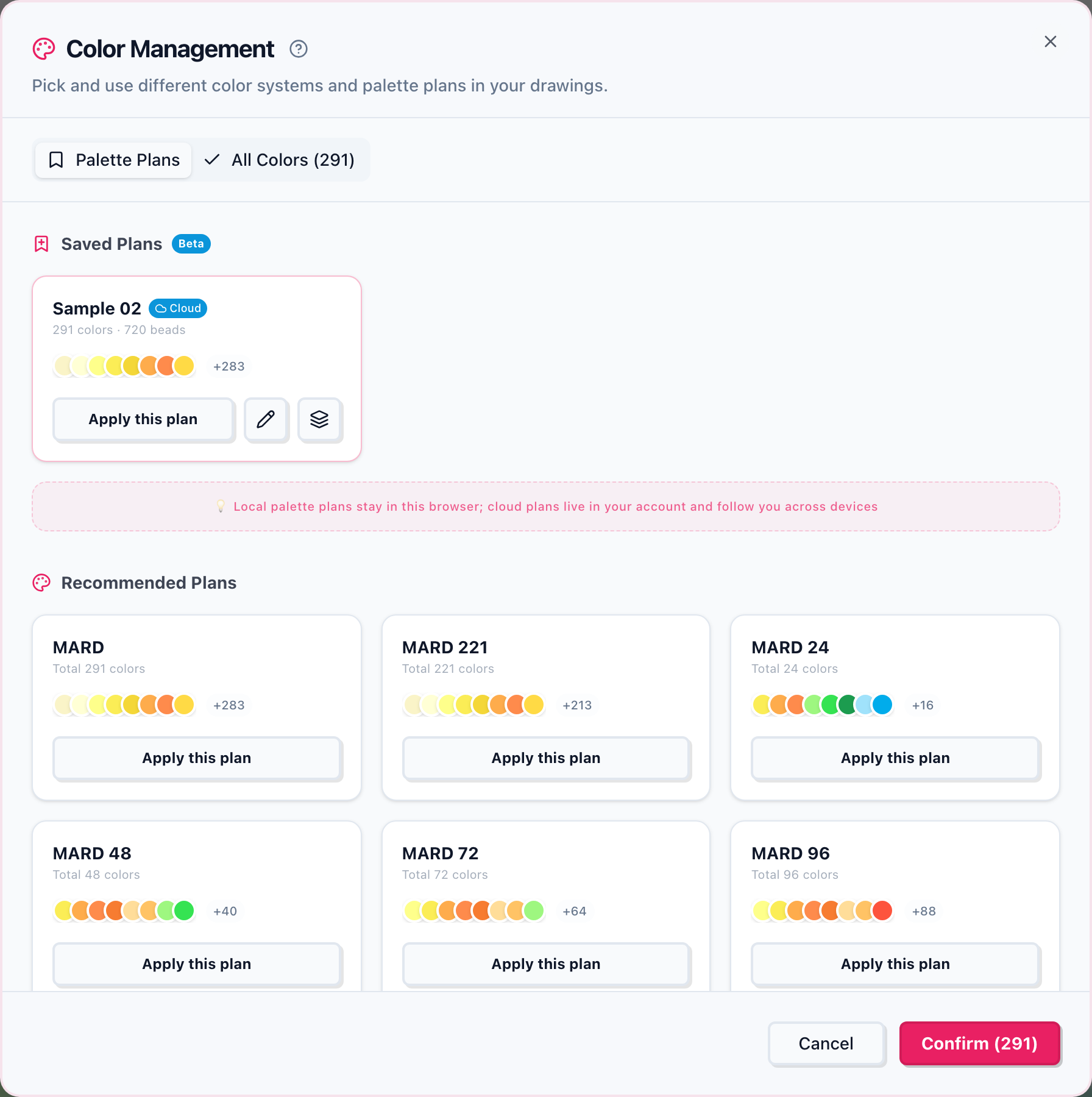Click the lightbulb tip icon
Screen dimensions: 1092x1097
(221, 506)
